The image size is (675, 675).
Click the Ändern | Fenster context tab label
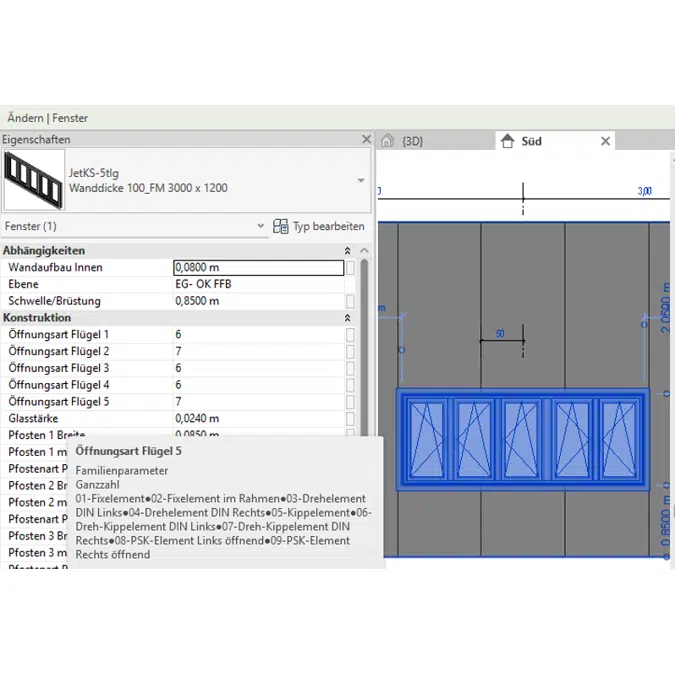tap(47, 118)
